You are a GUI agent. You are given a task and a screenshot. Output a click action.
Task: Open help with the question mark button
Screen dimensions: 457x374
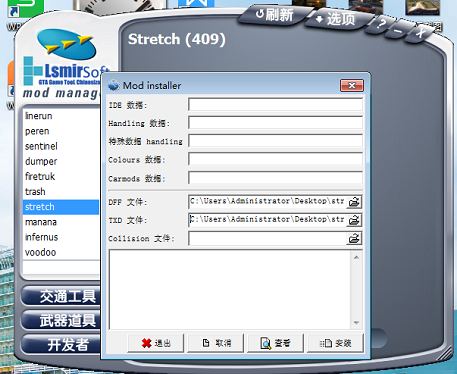(x=380, y=25)
